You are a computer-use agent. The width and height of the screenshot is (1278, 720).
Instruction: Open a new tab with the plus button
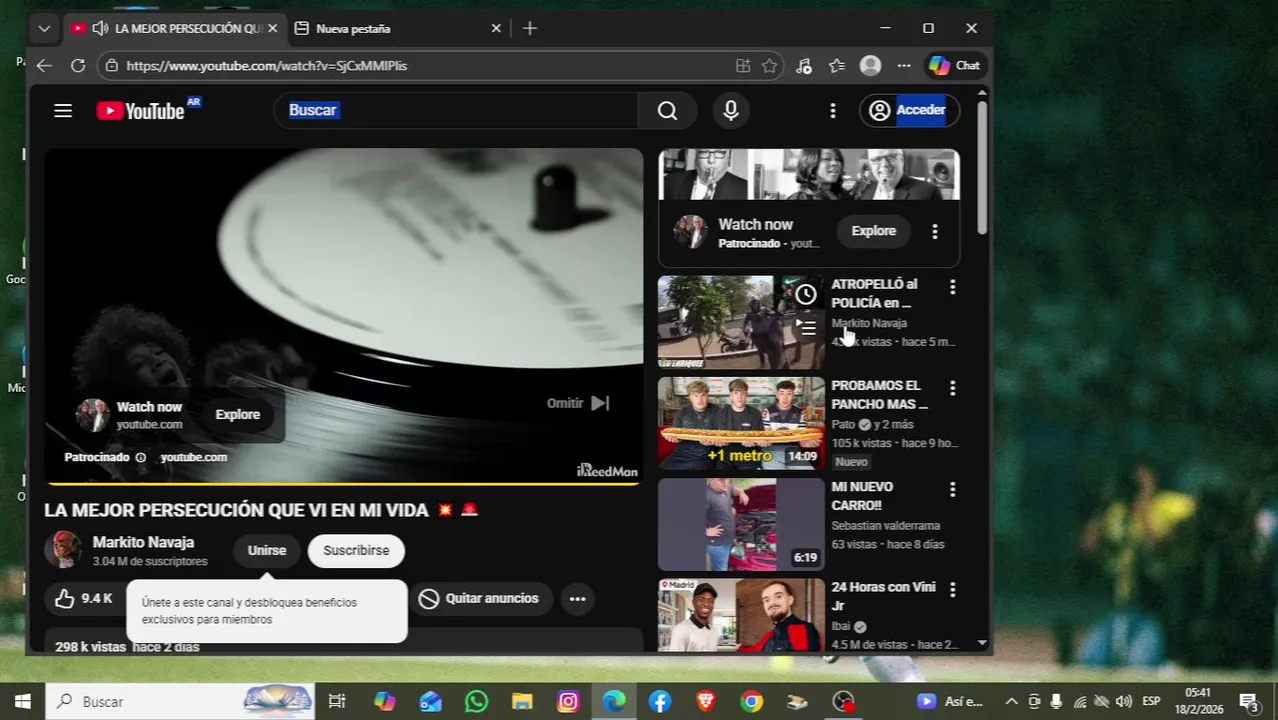(x=530, y=28)
